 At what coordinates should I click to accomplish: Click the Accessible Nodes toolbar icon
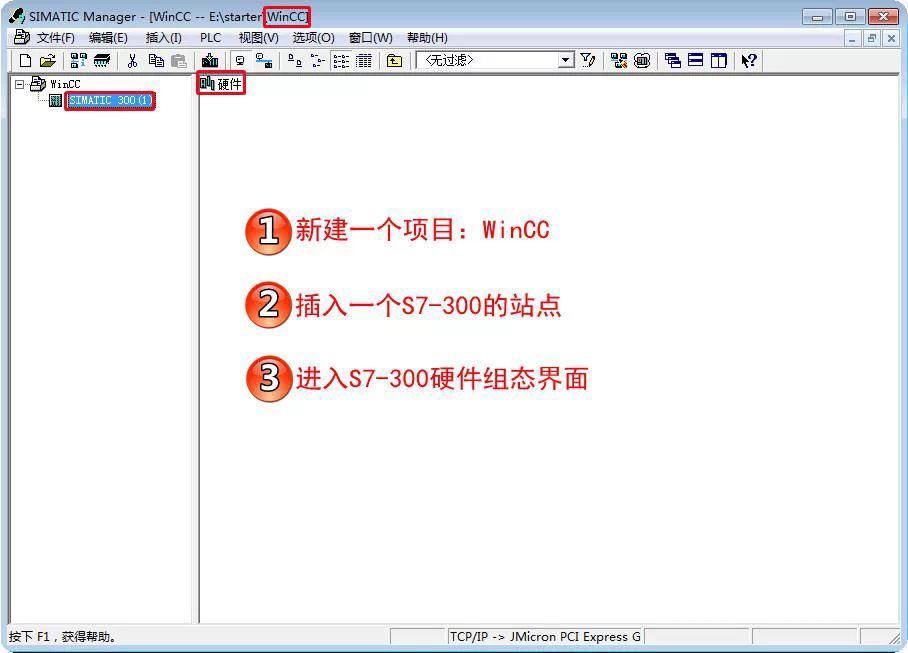click(x=78, y=60)
